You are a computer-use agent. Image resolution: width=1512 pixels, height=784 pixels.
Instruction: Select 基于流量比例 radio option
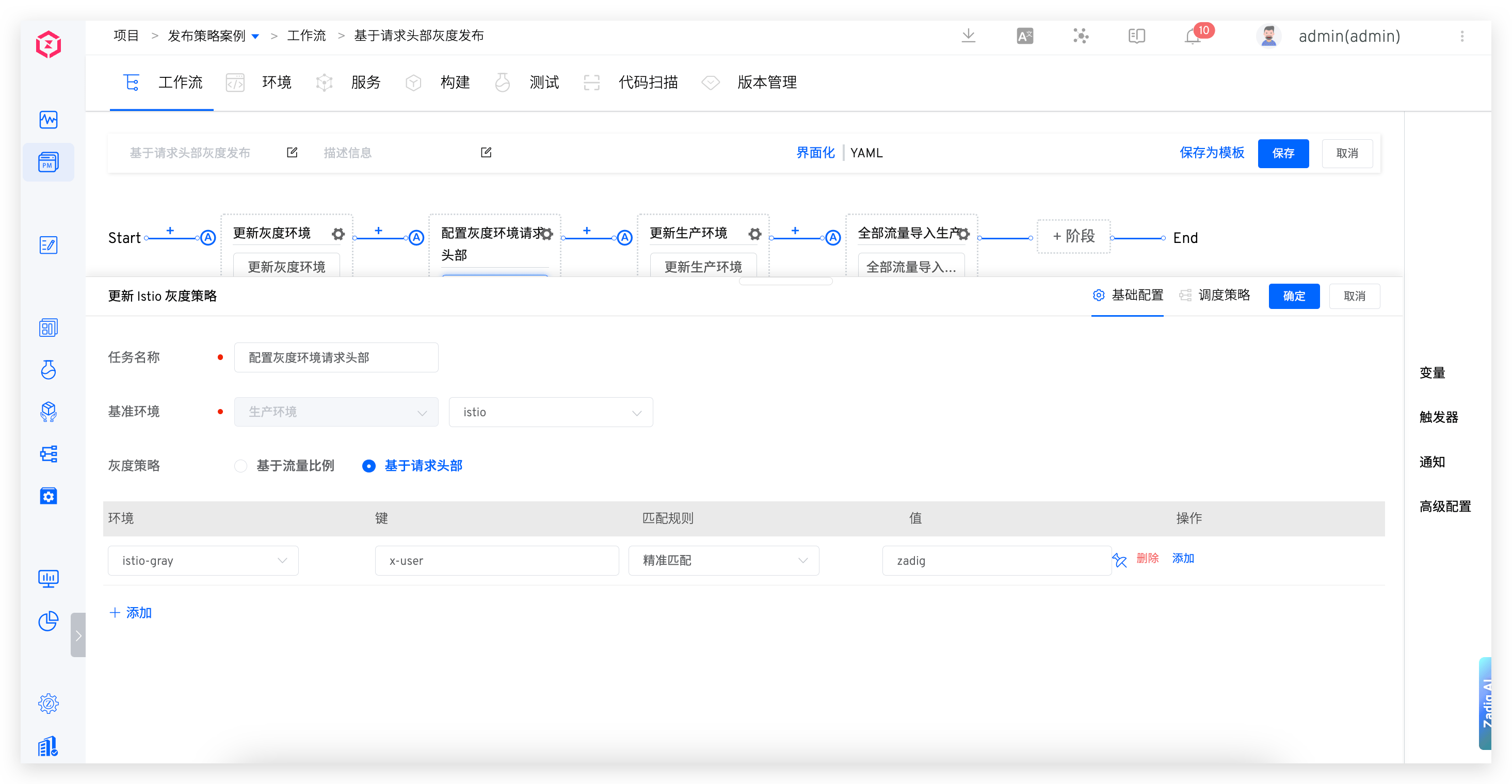point(240,466)
